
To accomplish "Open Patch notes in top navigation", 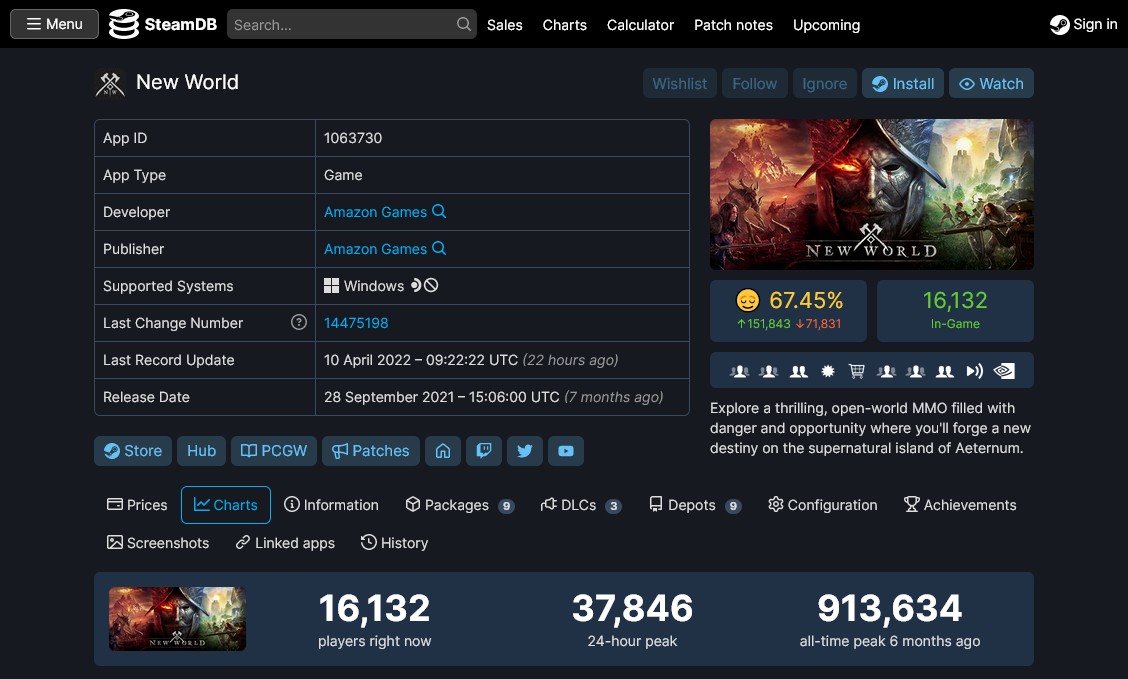I will (x=733, y=24).
